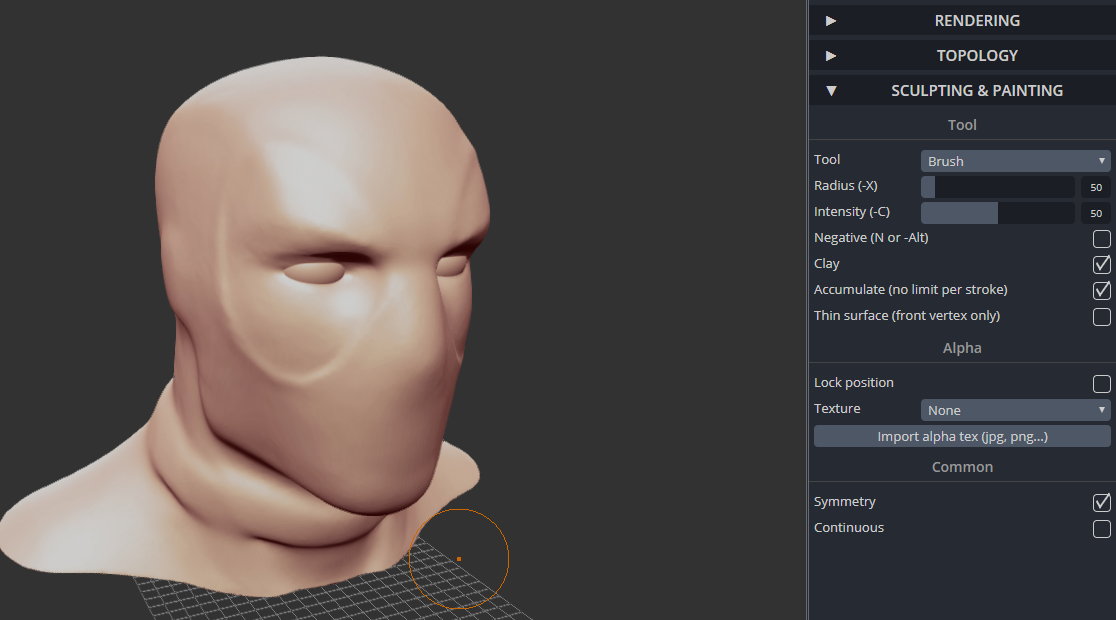Screen dimensions: 1116x620
Task: Disable the Accumulate checkbox
Action: (1101, 290)
